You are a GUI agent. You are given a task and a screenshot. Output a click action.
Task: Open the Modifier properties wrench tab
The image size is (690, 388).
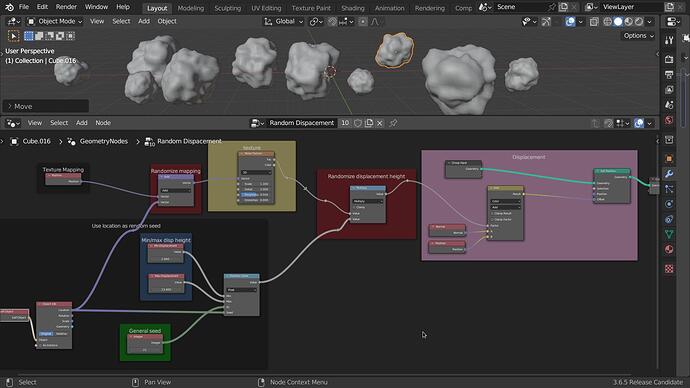669,174
